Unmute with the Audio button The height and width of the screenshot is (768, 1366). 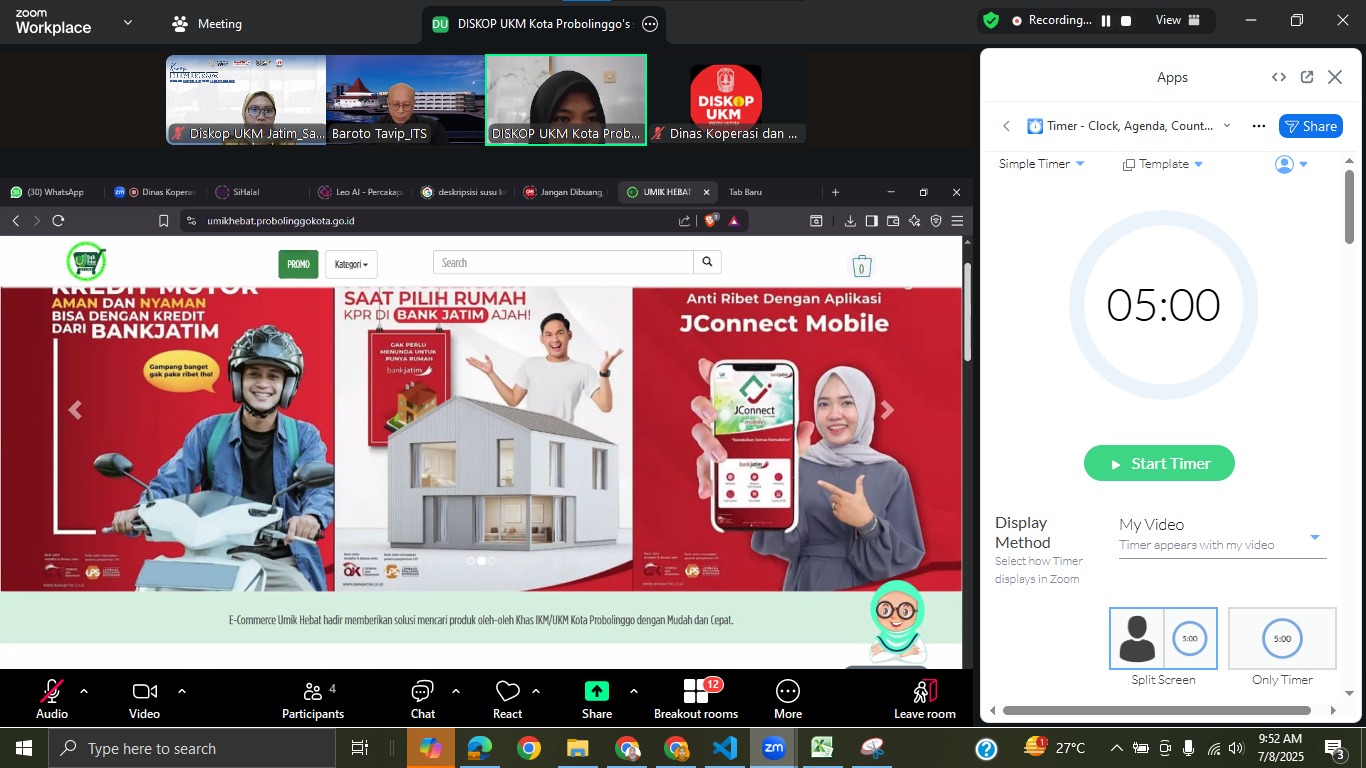tap(52, 699)
